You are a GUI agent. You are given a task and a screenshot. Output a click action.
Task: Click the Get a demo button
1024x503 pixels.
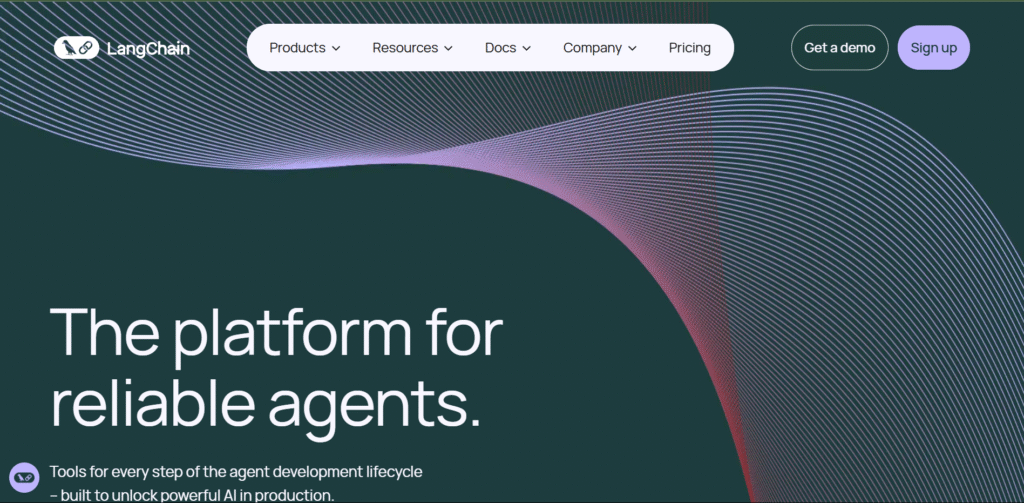tap(839, 48)
